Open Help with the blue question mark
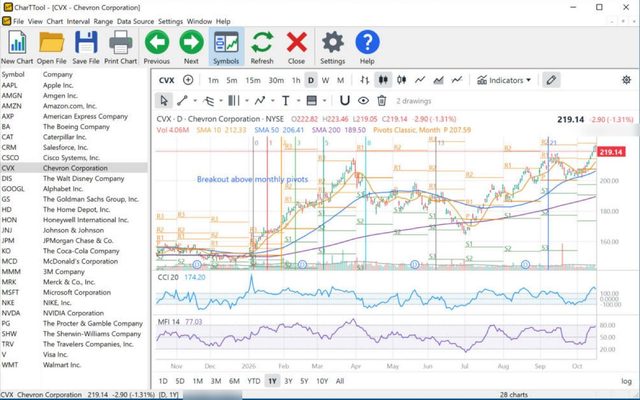 click(367, 47)
